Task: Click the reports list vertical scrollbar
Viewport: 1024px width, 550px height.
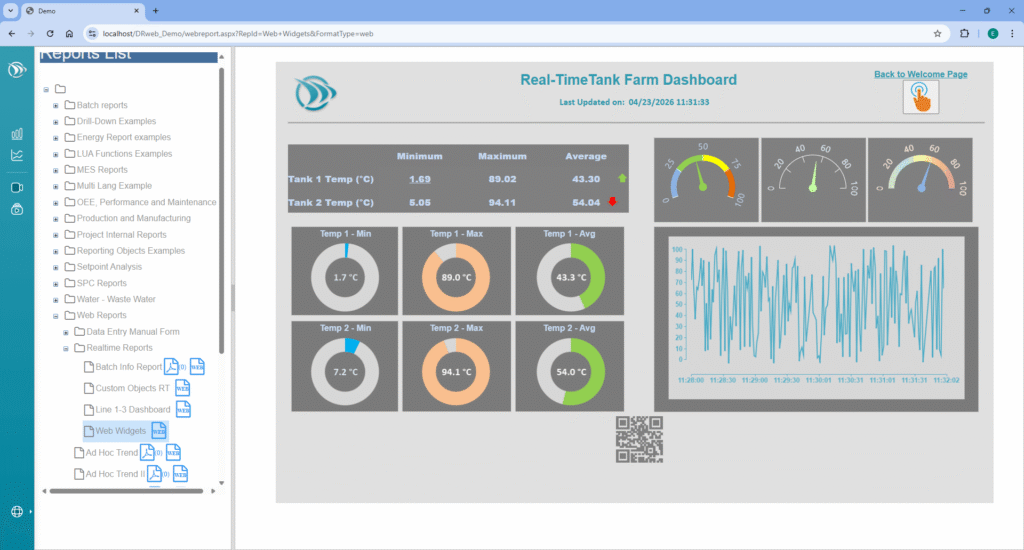Action: pyautogui.click(x=221, y=209)
